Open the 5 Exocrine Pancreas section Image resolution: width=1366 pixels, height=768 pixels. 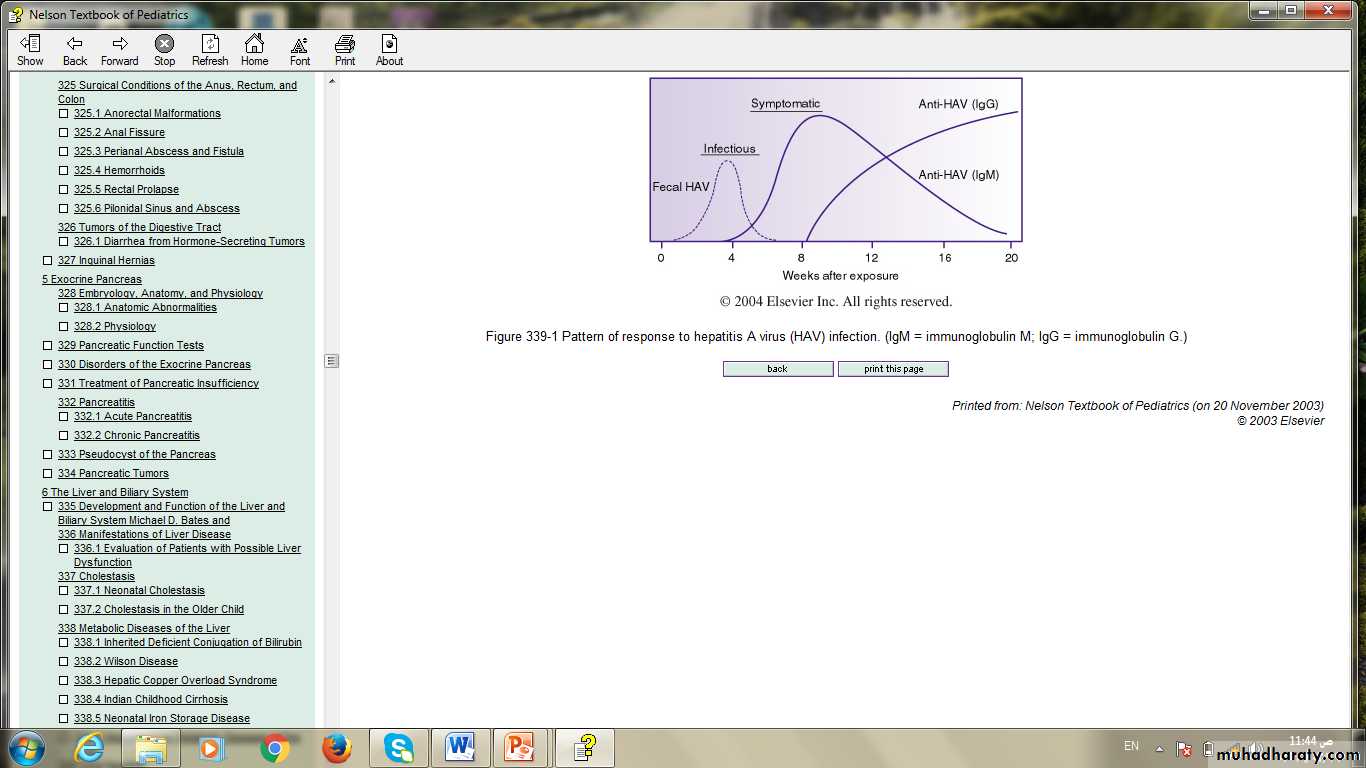point(91,280)
